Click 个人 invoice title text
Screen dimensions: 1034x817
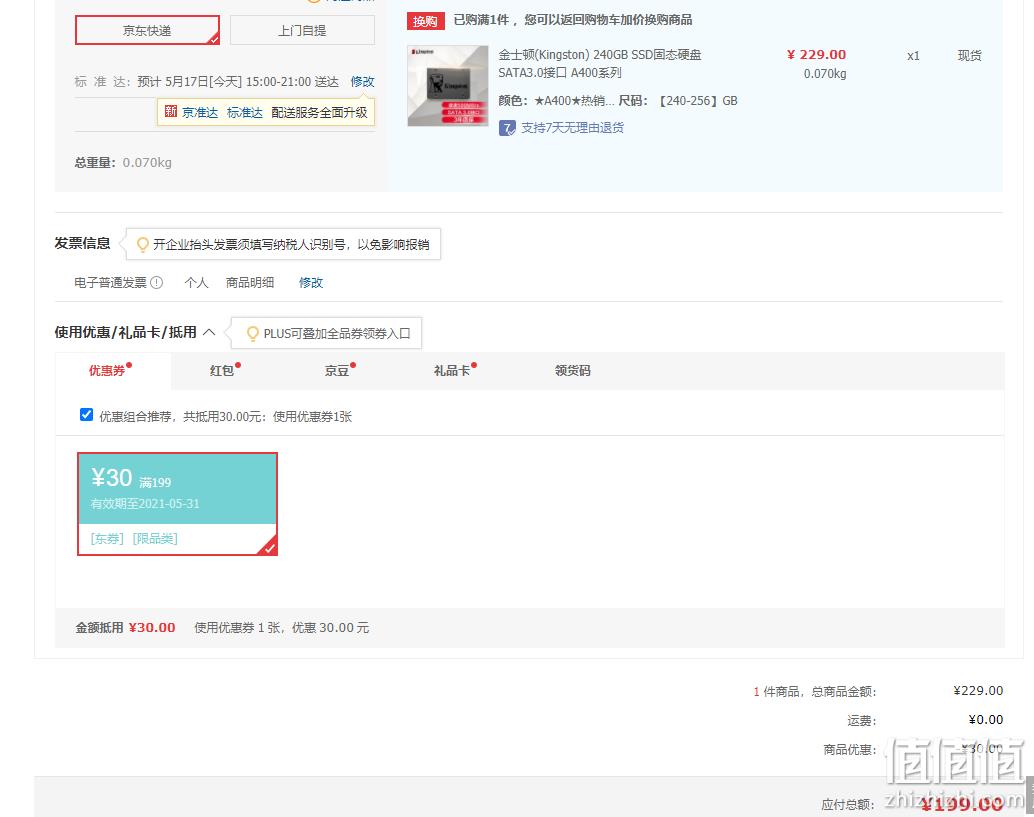click(197, 283)
